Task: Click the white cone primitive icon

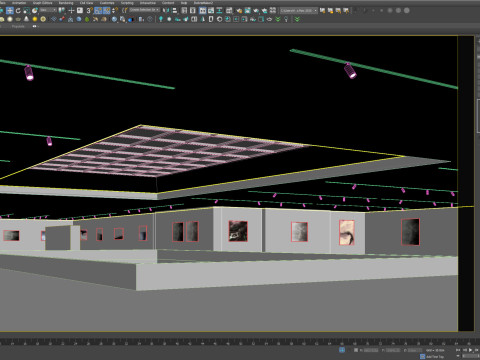Action: [x=26, y=19]
